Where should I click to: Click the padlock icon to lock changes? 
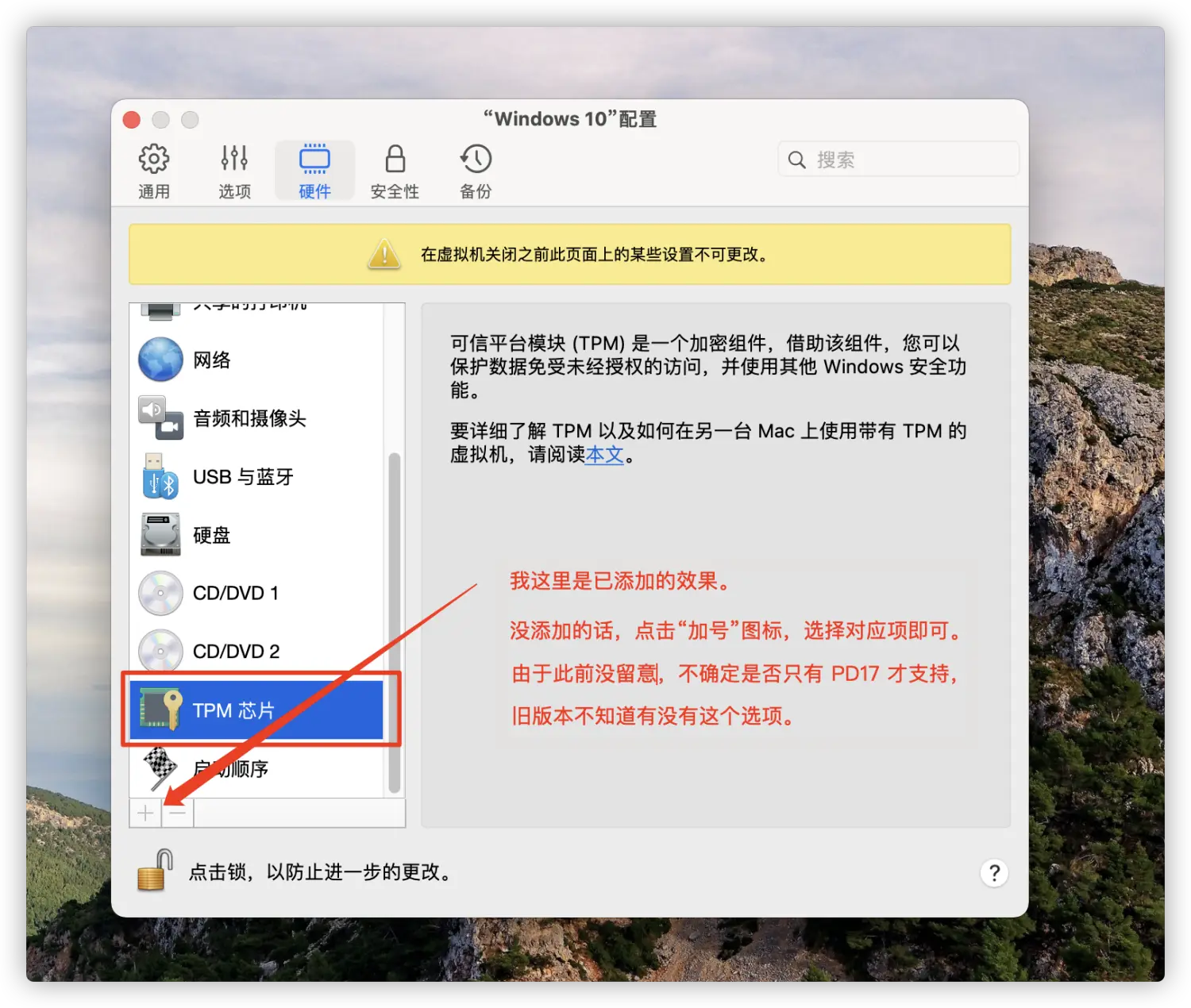pos(156,870)
